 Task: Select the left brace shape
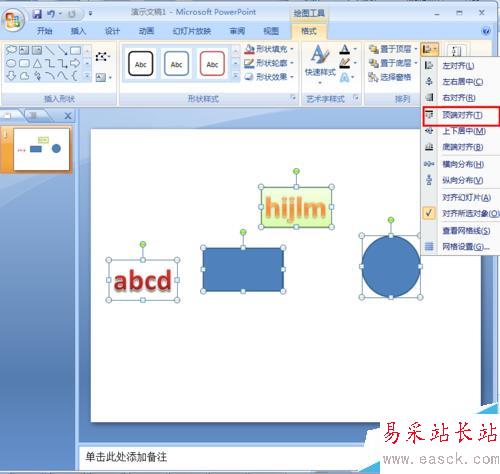click(75, 76)
